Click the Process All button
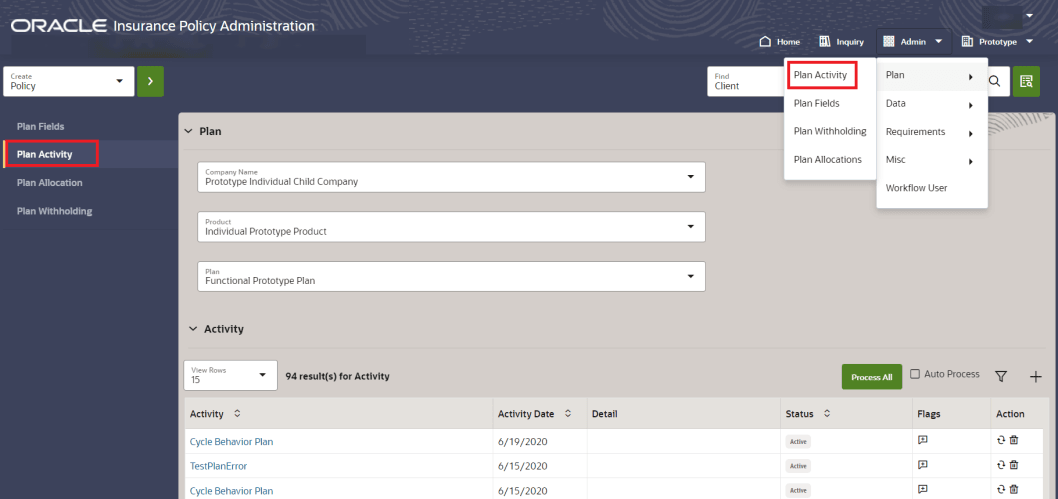1058x499 pixels. [x=872, y=377]
